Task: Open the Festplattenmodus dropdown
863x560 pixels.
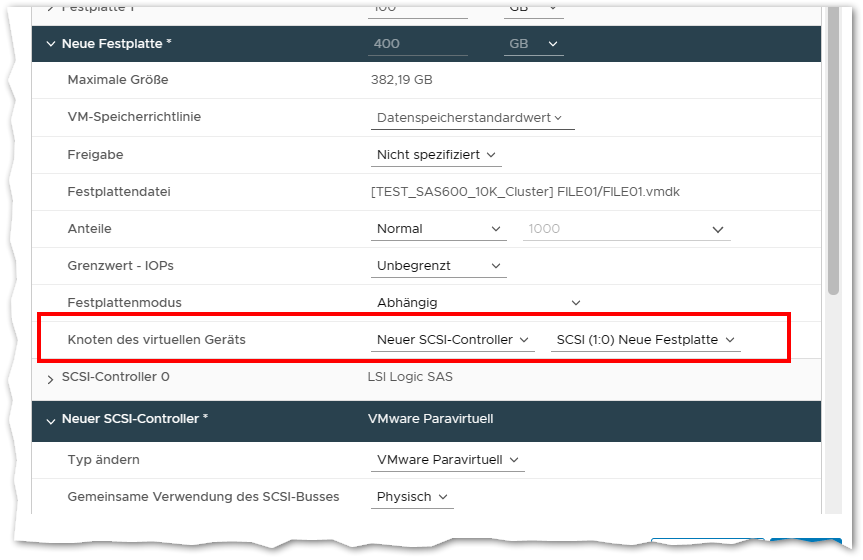Action: [x=476, y=302]
